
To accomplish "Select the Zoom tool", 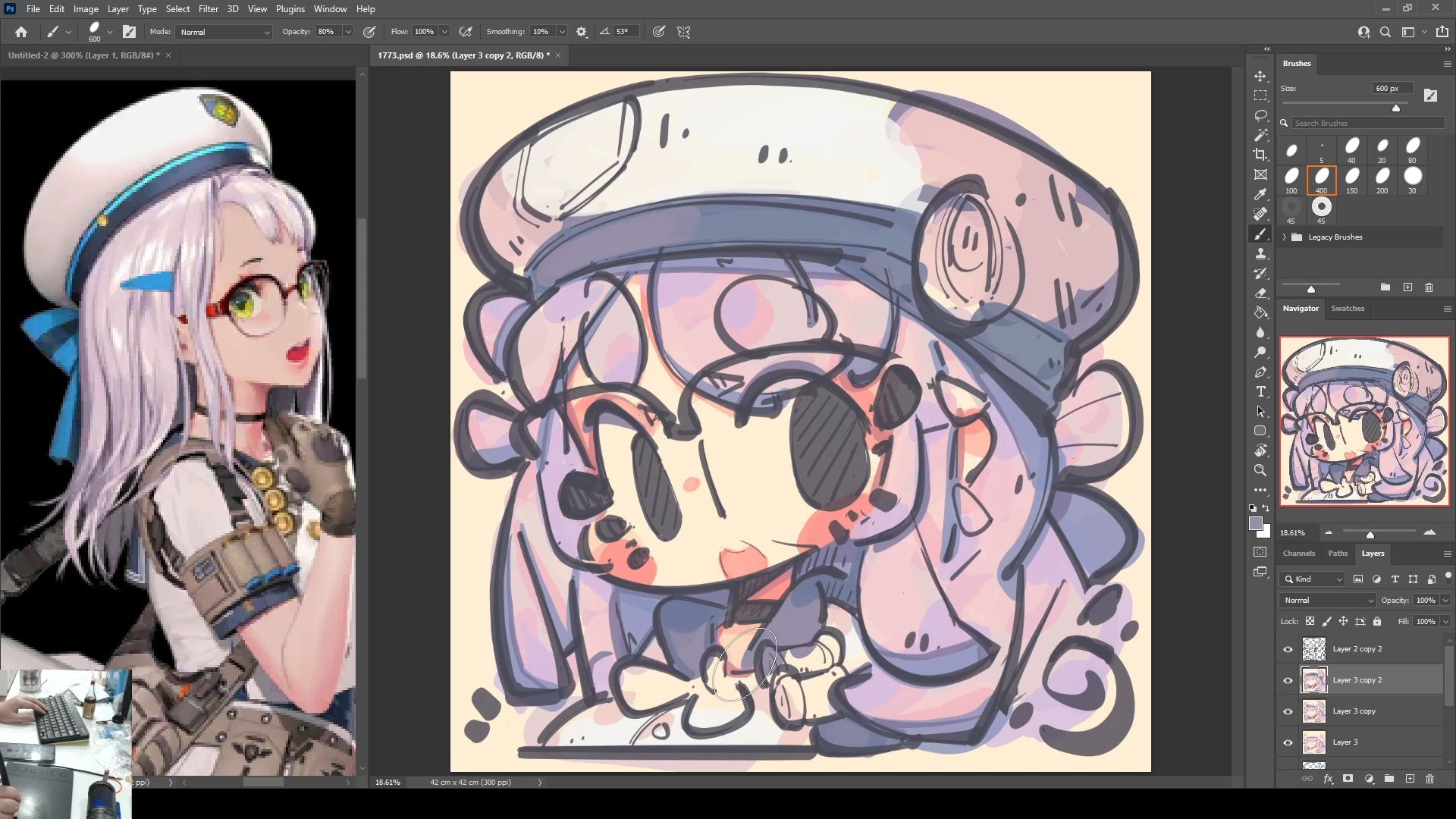I will (x=1260, y=470).
